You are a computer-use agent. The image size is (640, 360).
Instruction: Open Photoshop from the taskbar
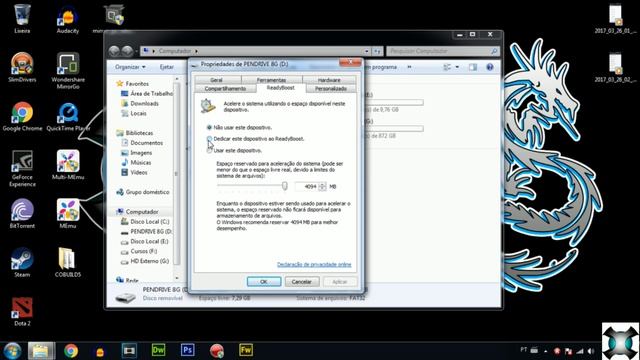click(x=187, y=350)
